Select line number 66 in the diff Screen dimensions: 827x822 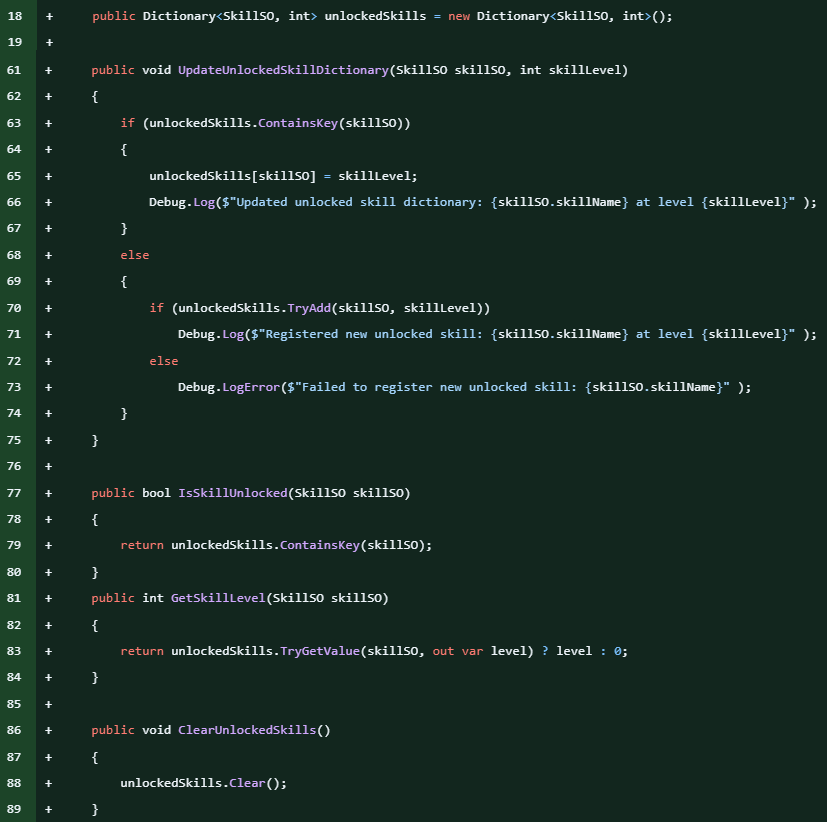pos(14,202)
